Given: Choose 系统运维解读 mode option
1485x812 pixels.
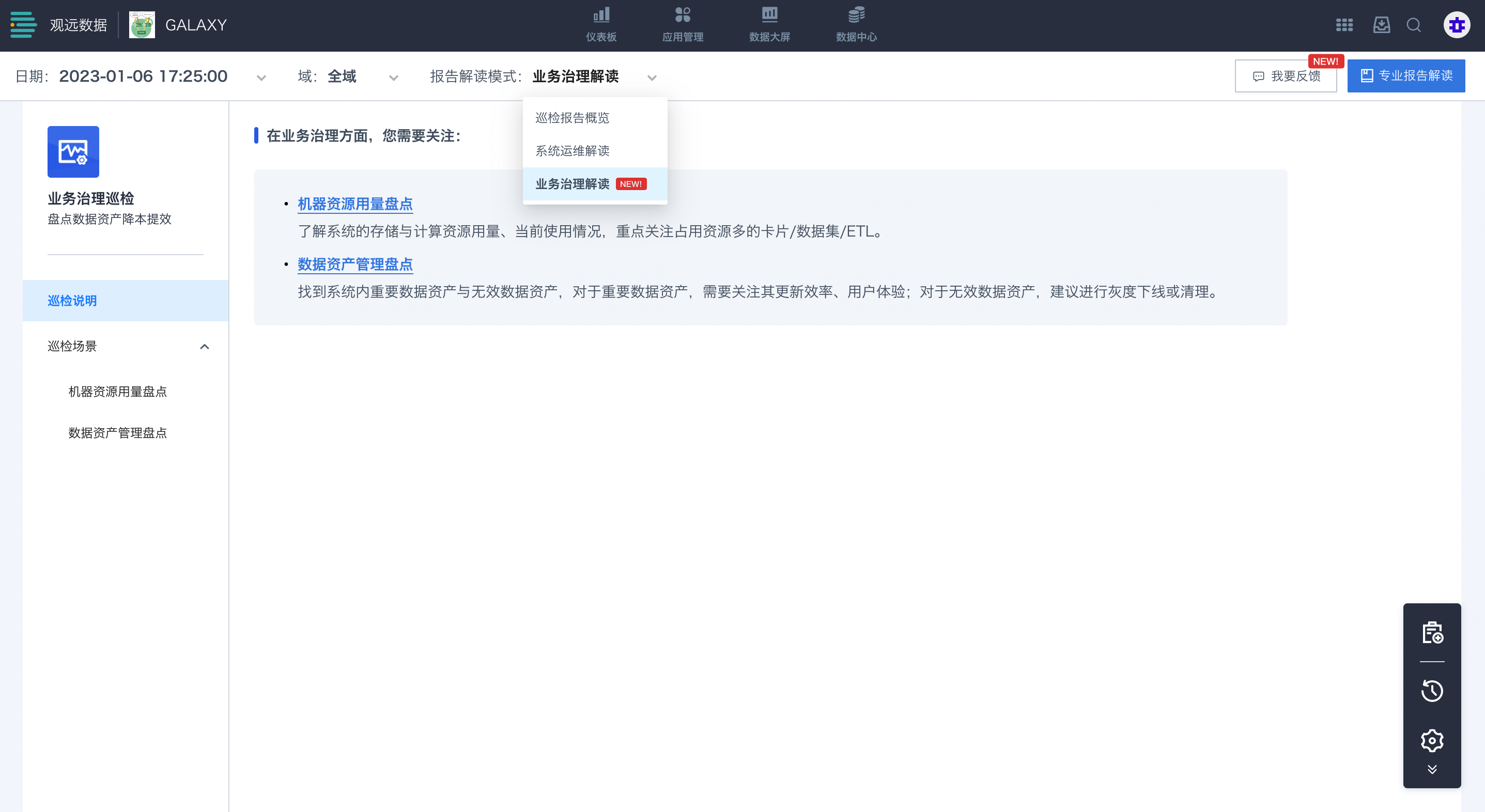Looking at the screenshot, I should [572, 151].
